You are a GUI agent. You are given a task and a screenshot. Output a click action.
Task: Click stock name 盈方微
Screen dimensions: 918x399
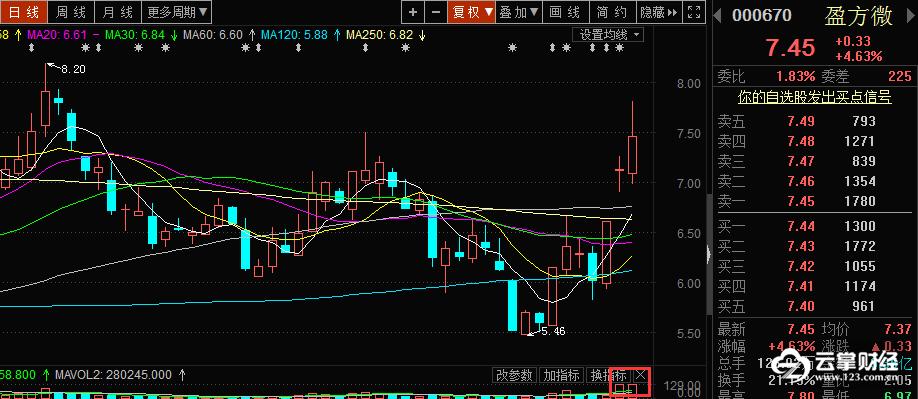pos(859,16)
